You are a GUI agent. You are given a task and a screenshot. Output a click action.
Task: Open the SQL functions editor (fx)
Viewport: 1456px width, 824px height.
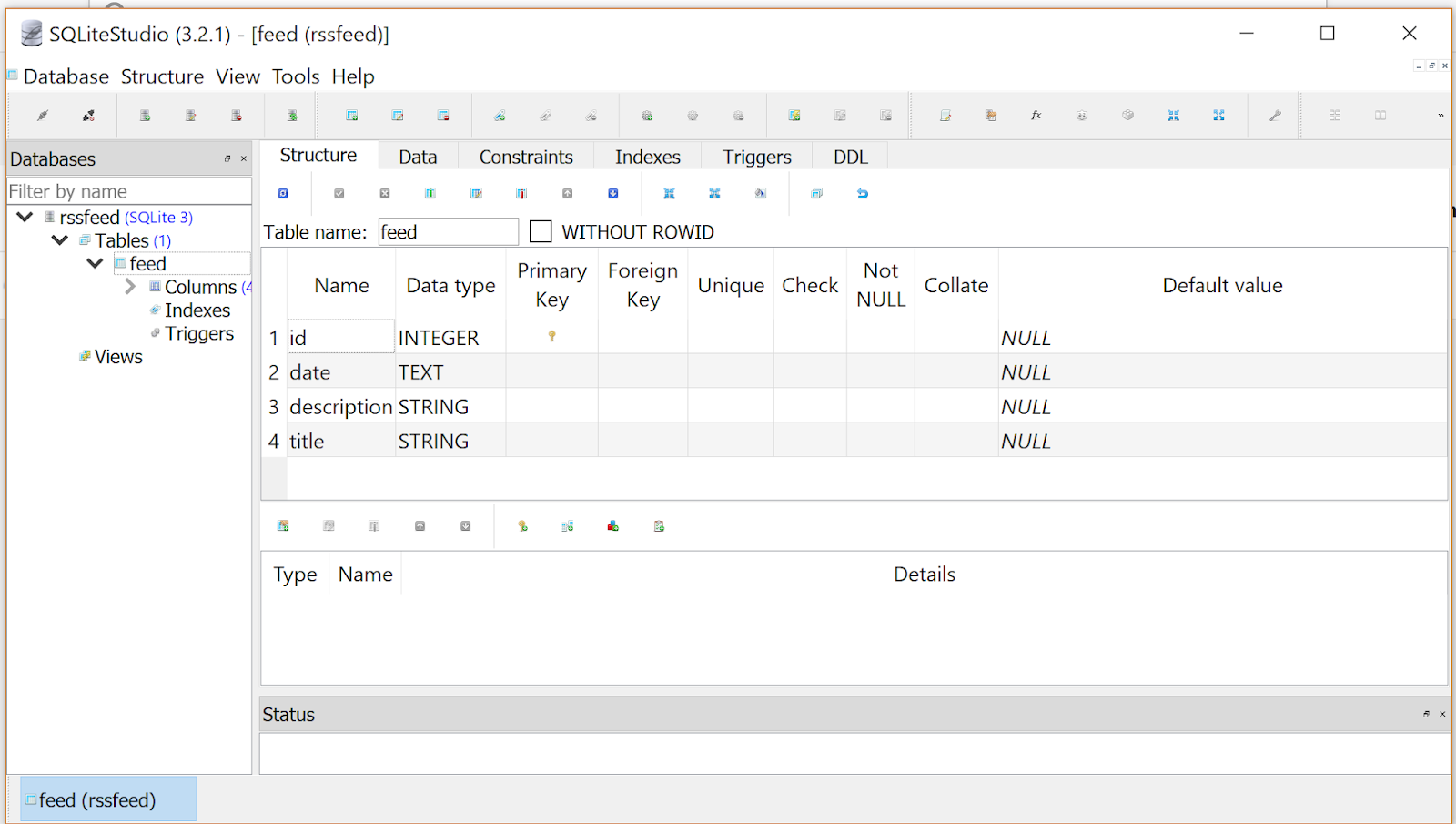point(1036,116)
